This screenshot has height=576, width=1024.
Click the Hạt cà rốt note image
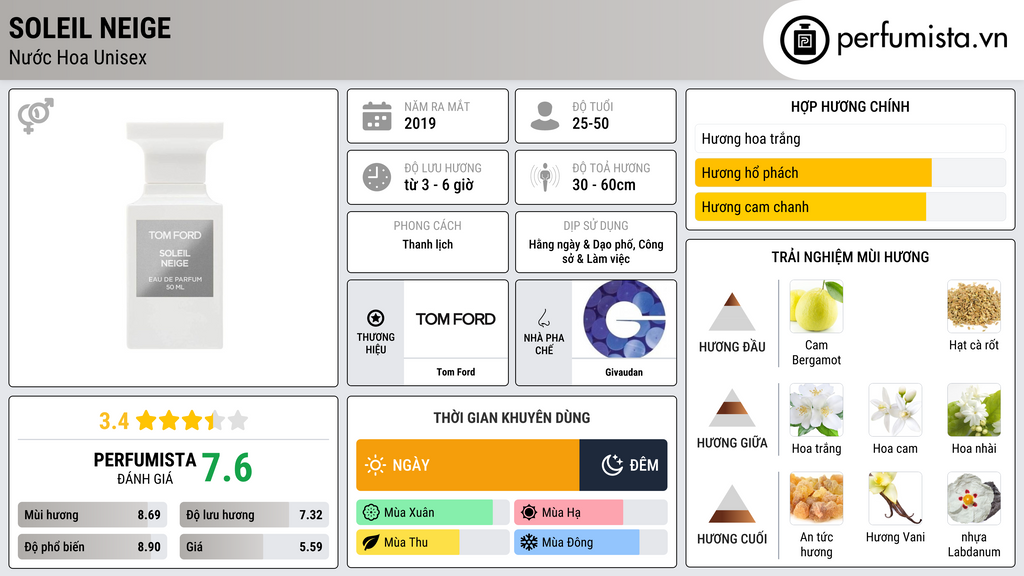[974, 307]
